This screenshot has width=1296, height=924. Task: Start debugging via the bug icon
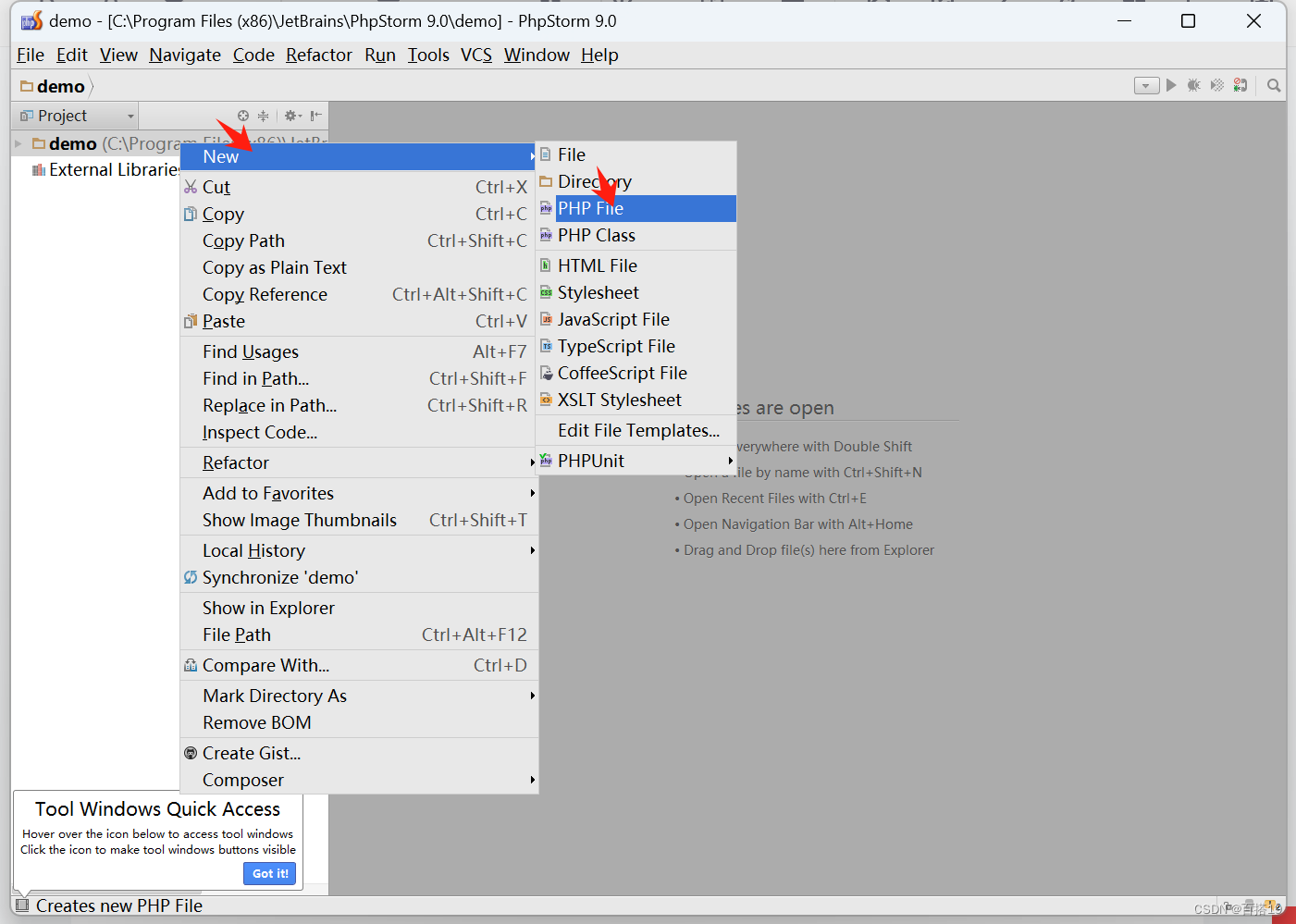(x=1193, y=85)
